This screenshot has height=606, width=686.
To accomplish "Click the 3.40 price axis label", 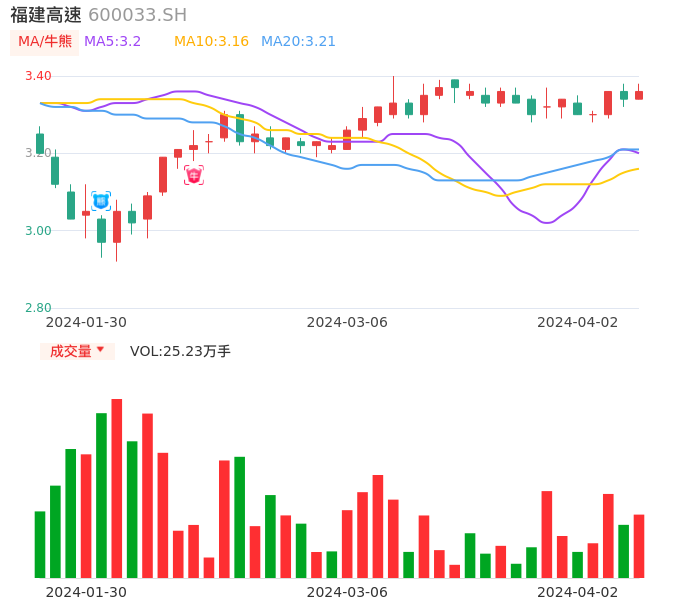I will coord(38,76).
